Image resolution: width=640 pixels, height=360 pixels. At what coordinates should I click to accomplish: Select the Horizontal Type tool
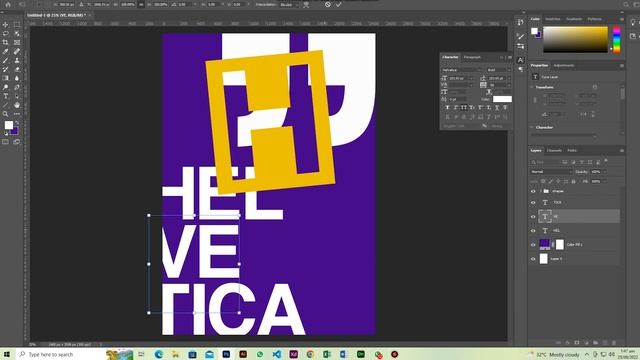(x=5, y=96)
